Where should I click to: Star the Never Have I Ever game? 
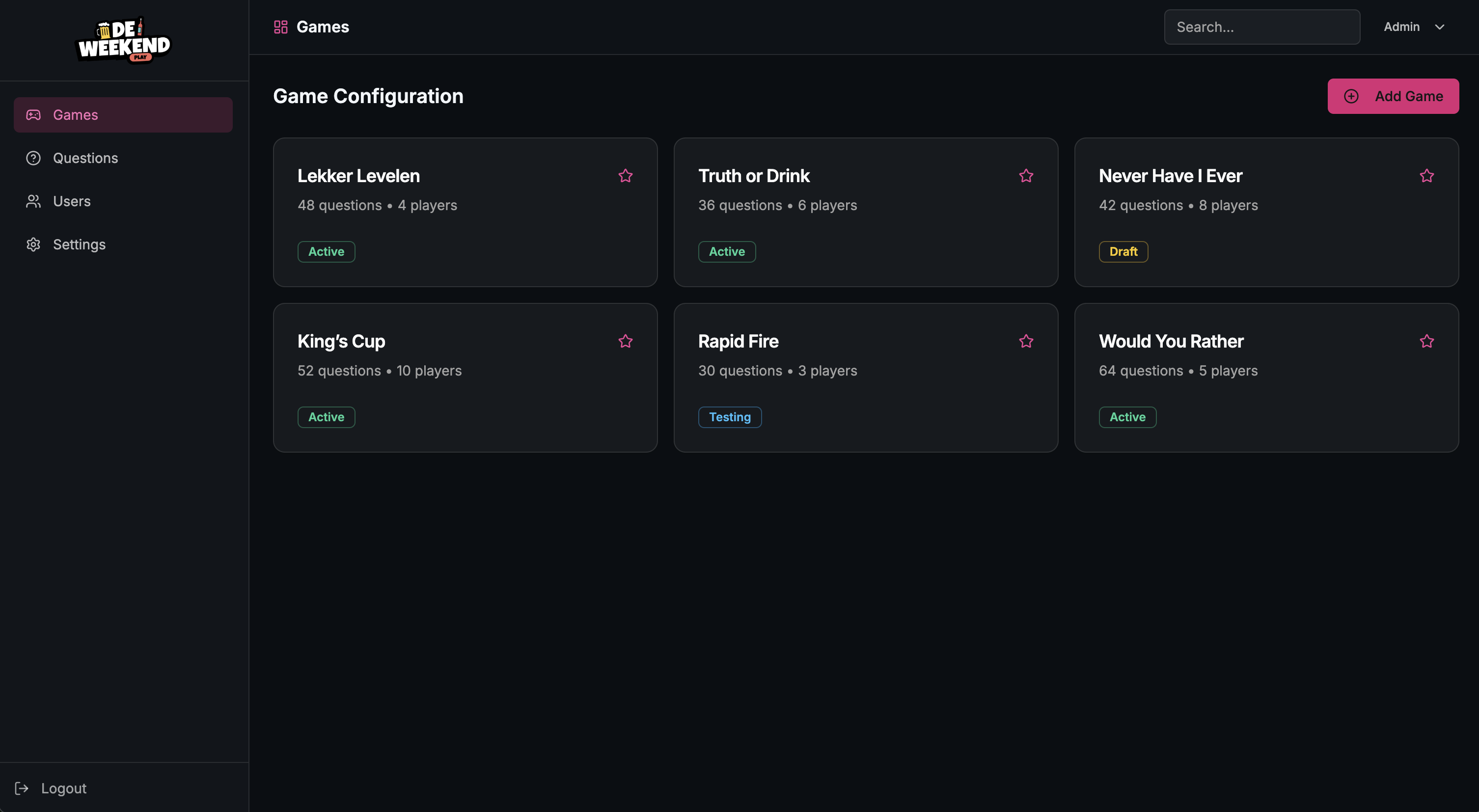1427,176
